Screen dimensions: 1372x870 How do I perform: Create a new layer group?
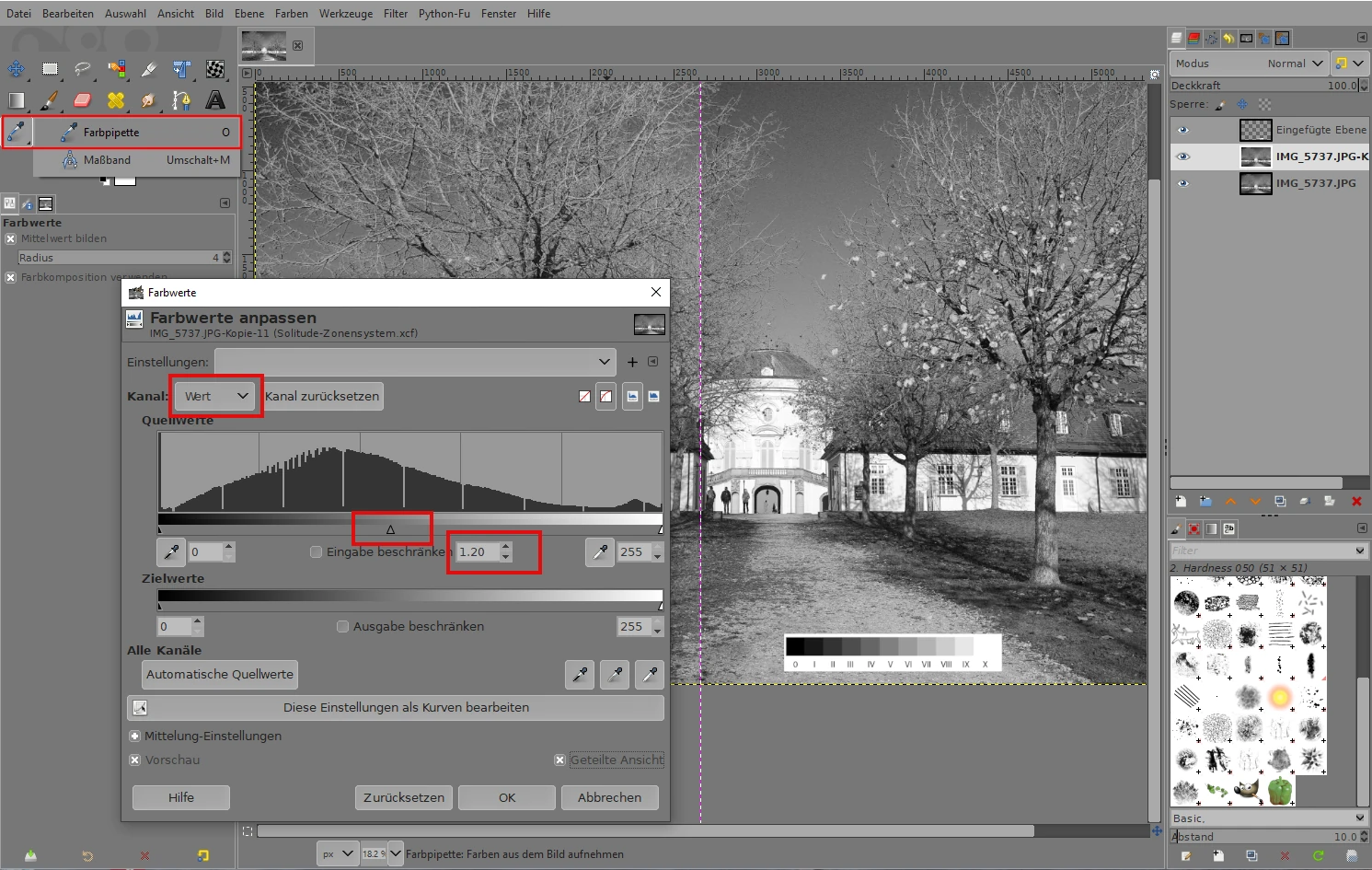point(1205,502)
